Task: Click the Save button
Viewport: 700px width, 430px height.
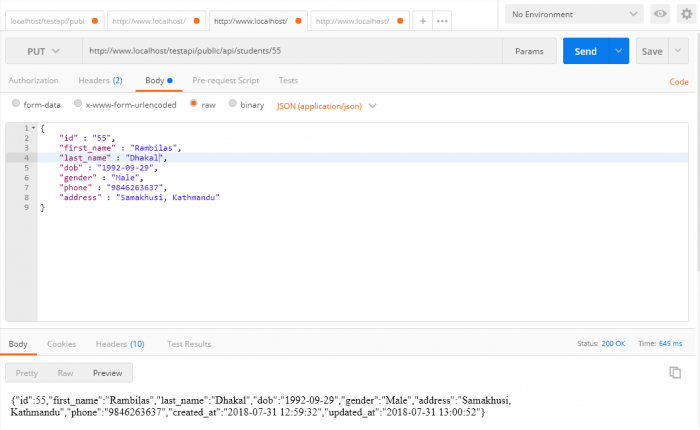Action: [652, 51]
